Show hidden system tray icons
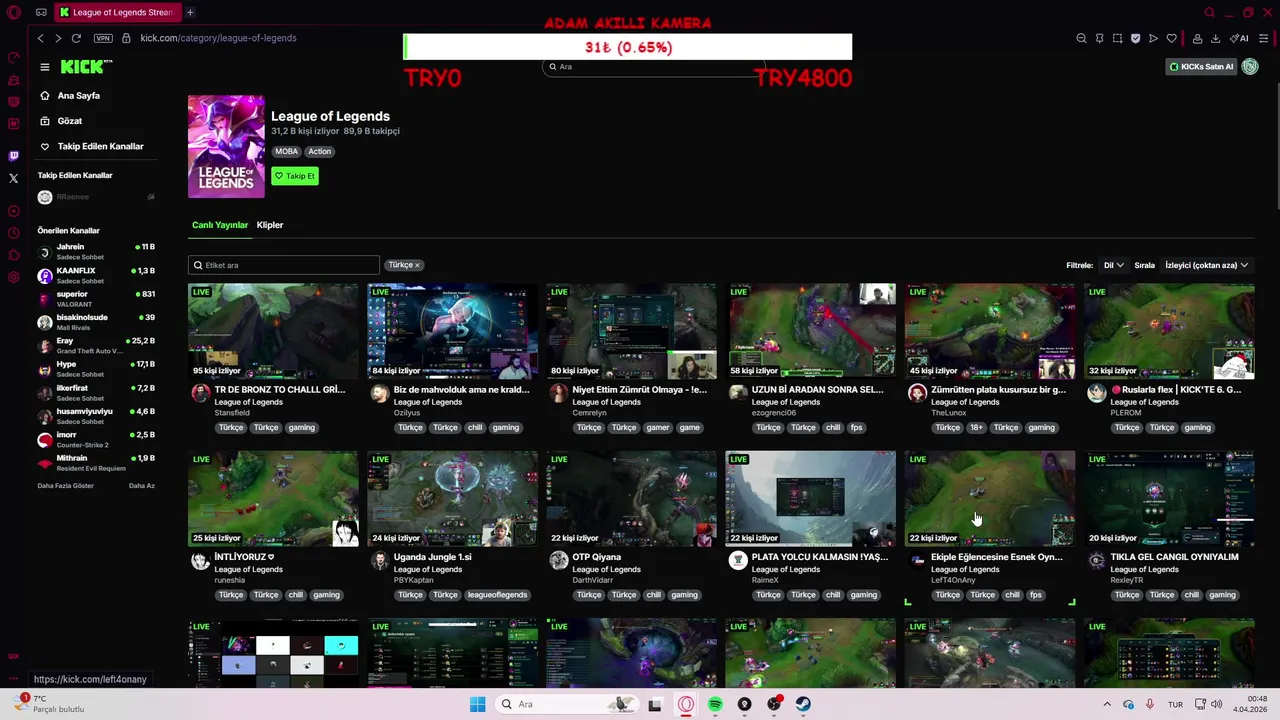This screenshot has width=1280, height=720. [x=1107, y=704]
